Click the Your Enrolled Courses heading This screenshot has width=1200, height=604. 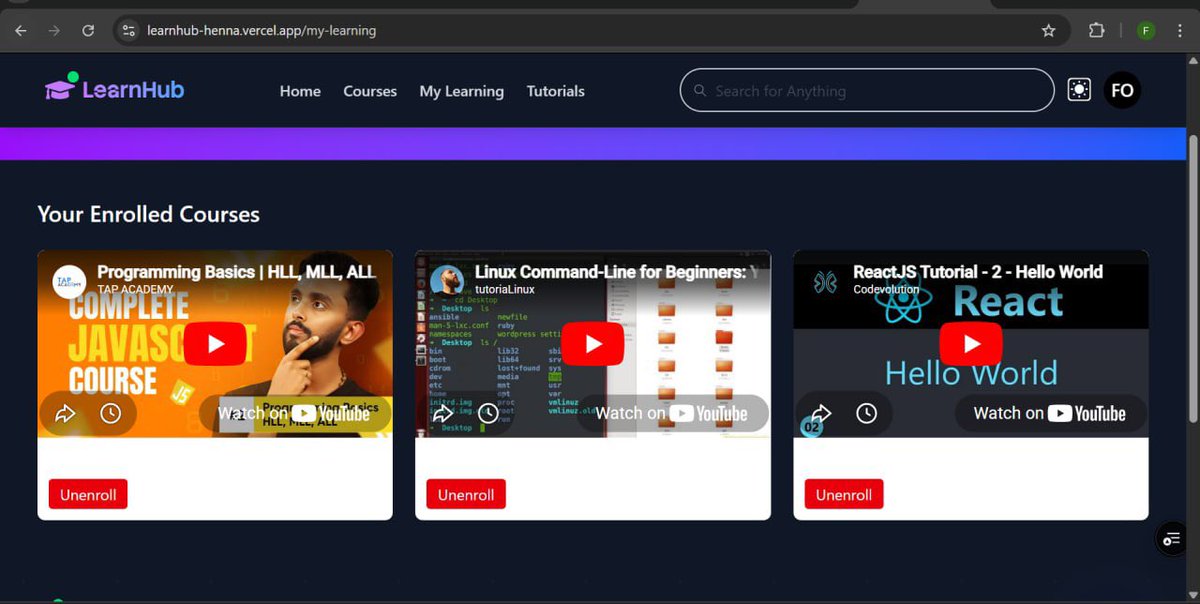(148, 214)
